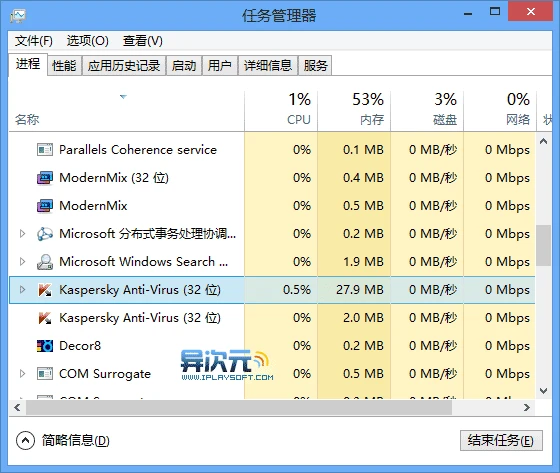Expand the selected Kaspersky Anti-Virus group
This screenshot has width=560, height=473.
22,290
